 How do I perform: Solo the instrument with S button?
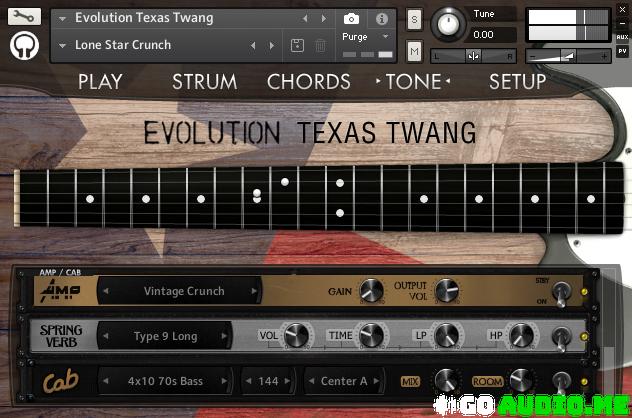(415, 19)
